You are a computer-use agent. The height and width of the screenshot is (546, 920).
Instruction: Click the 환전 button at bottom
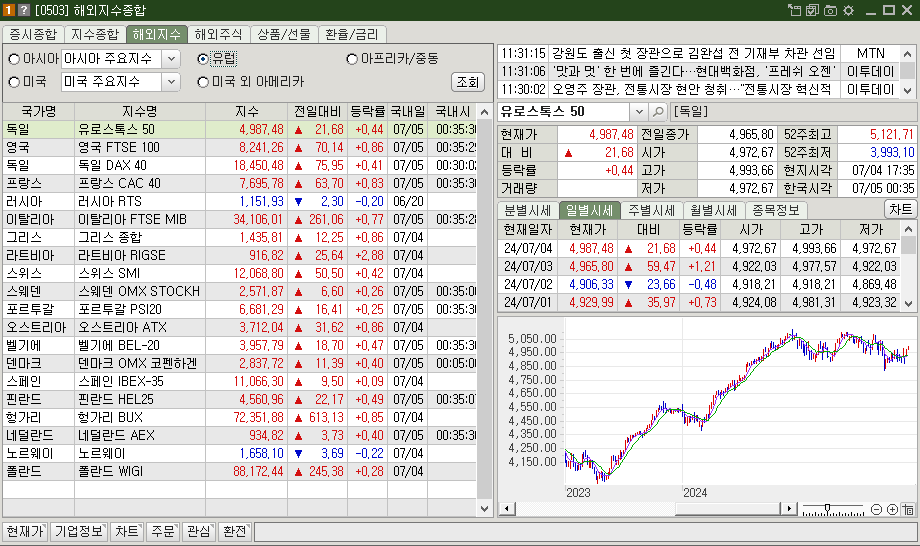tap(235, 531)
